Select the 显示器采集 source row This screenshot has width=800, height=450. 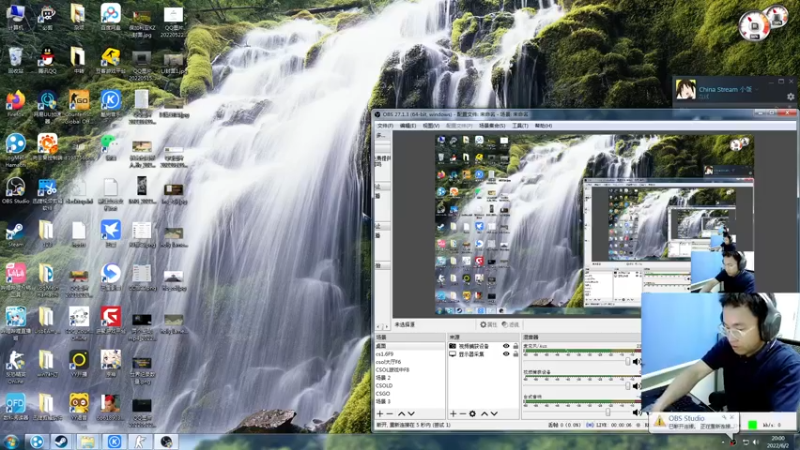click(484, 354)
